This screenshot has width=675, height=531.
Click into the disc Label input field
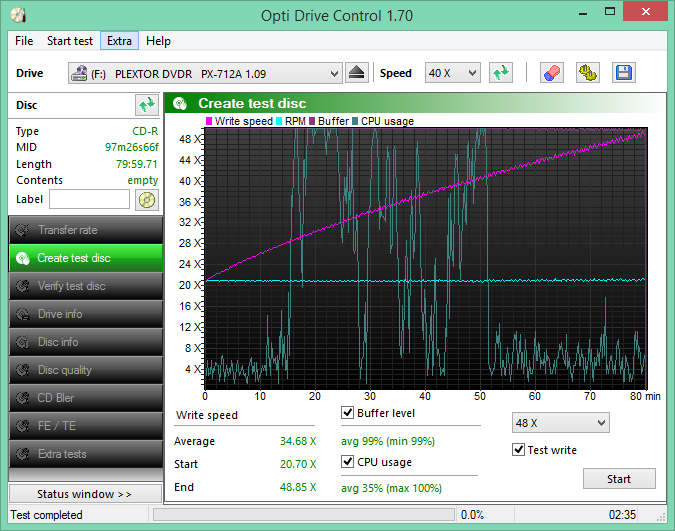click(x=89, y=200)
